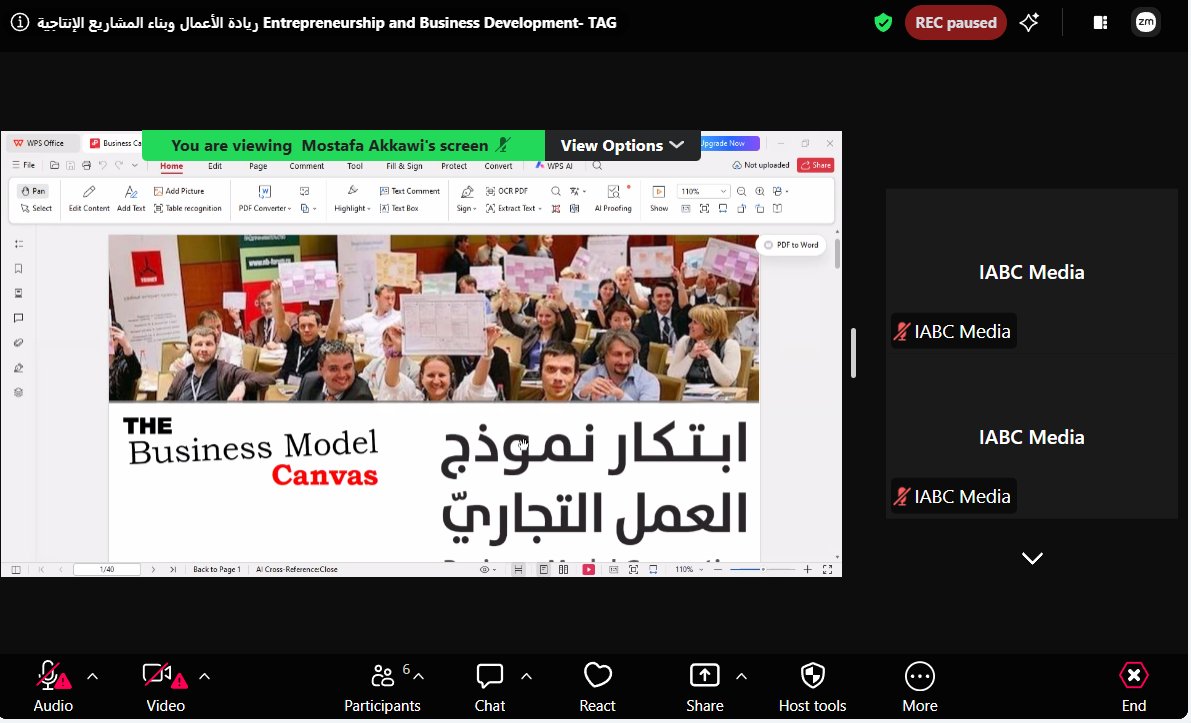Open Highlight tool dropdown
Image resolution: width=1191 pixels, height=723 pixels.
pos(352,200)
